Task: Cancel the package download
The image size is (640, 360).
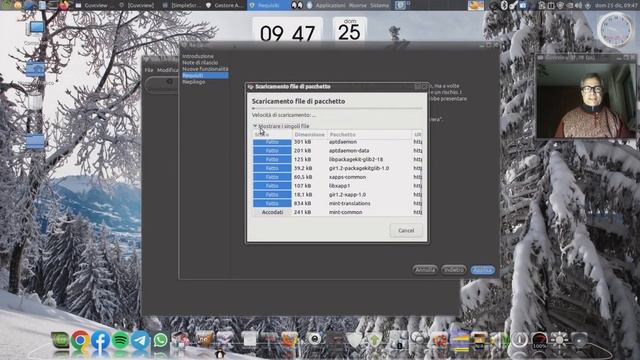Action: [x=406, y=231]
